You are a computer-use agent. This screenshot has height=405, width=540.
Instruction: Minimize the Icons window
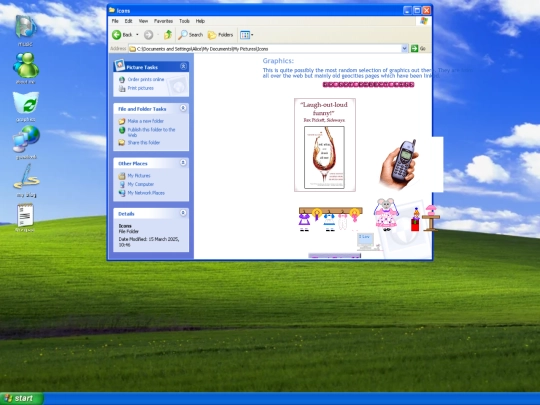[407, 10]
